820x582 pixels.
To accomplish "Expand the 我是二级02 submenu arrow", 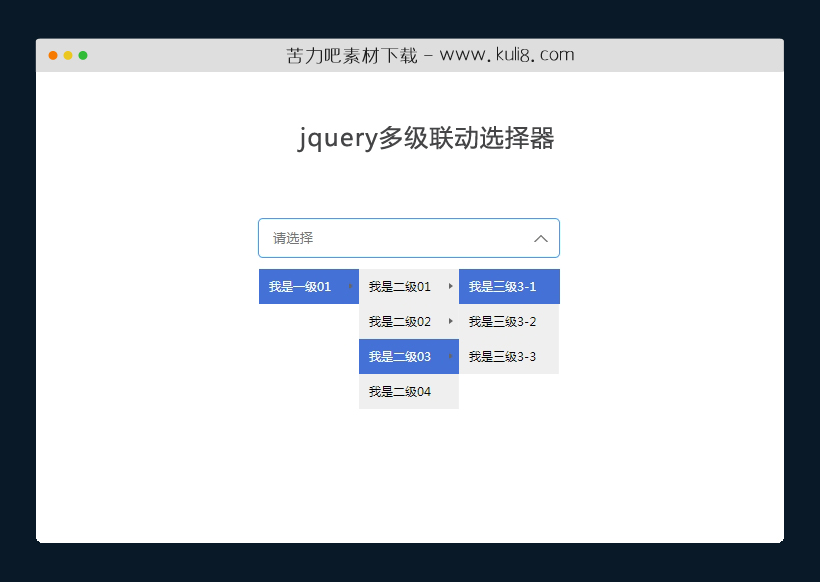I will click(x=451, y=321).
